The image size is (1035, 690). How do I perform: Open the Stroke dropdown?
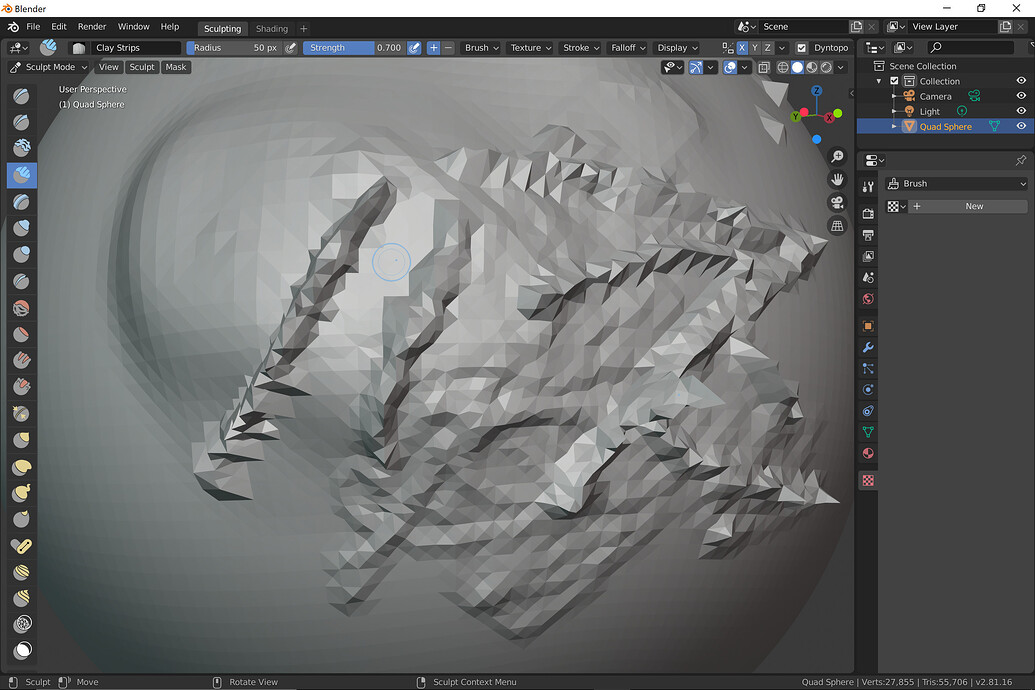pyautogui.click(x=581, y=48)
